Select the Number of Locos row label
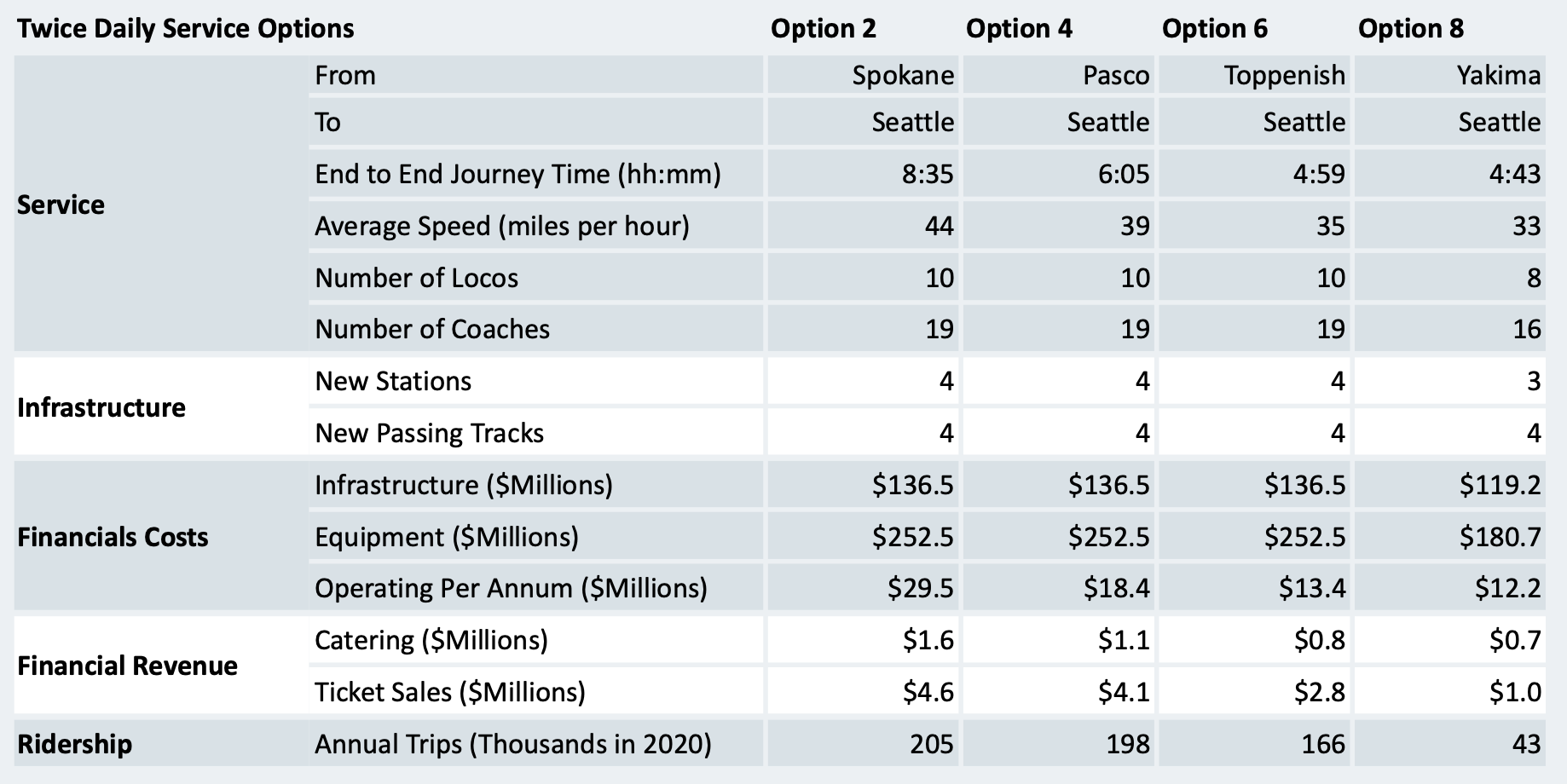Viewport: 1567px width, 784px height. click(x=416, y=278)
